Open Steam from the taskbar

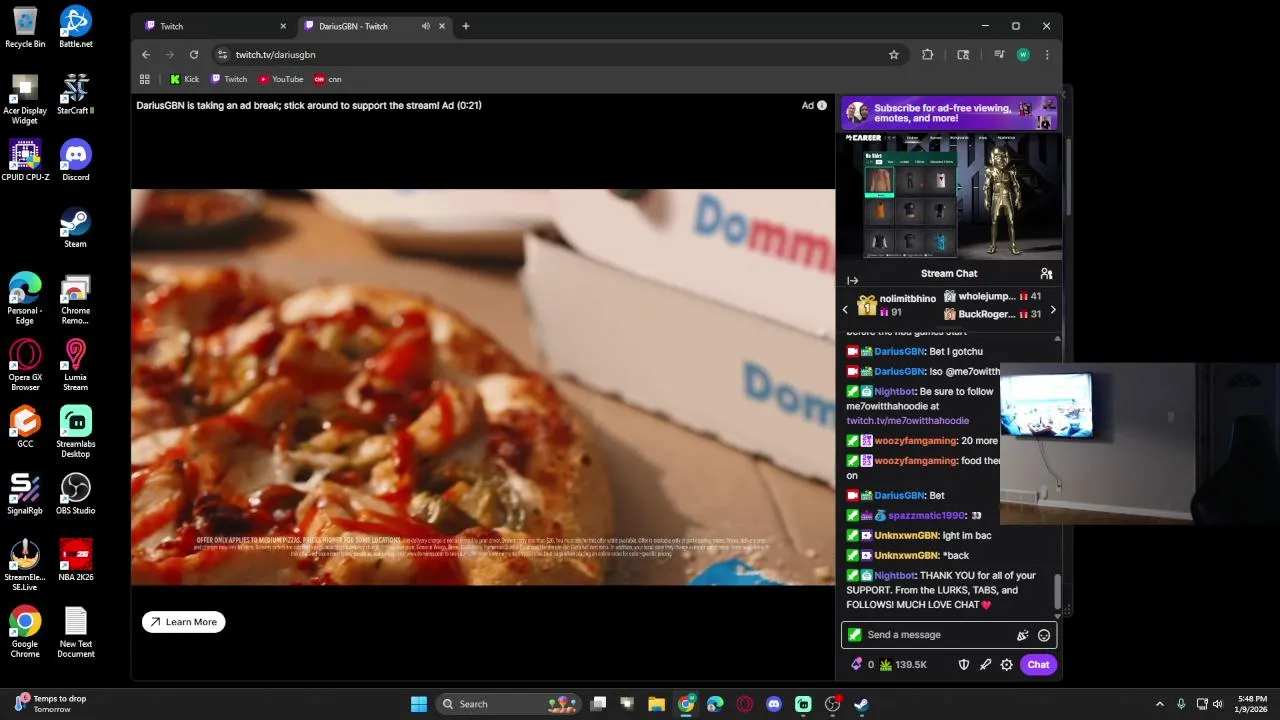click(861, 704)
